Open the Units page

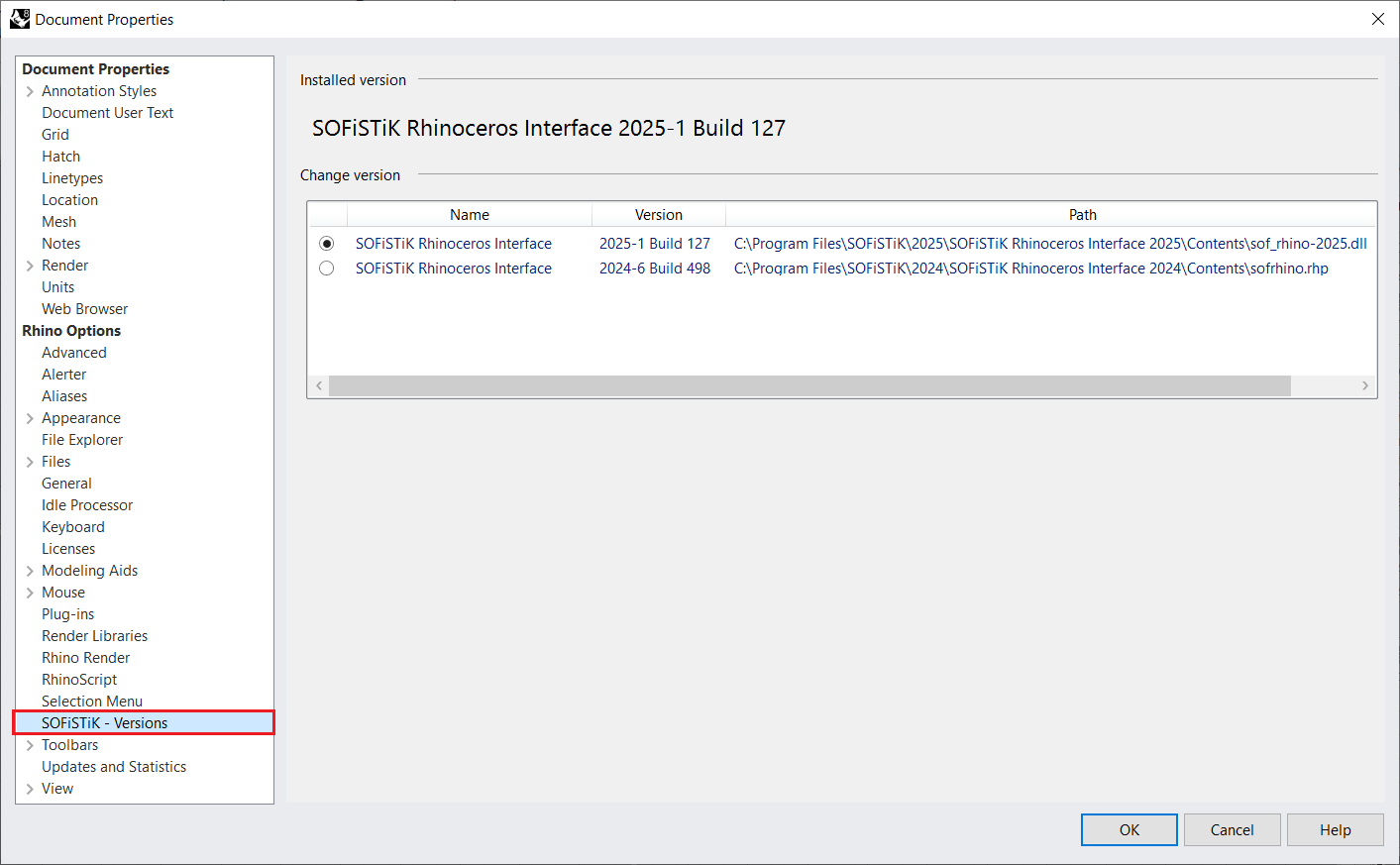click(x=58, y=287)
